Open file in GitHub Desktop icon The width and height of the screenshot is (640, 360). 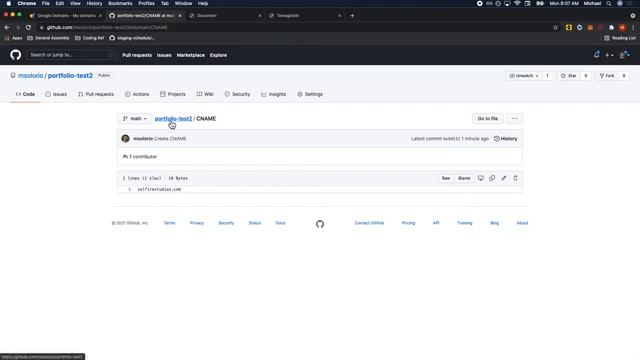(481, 178)
